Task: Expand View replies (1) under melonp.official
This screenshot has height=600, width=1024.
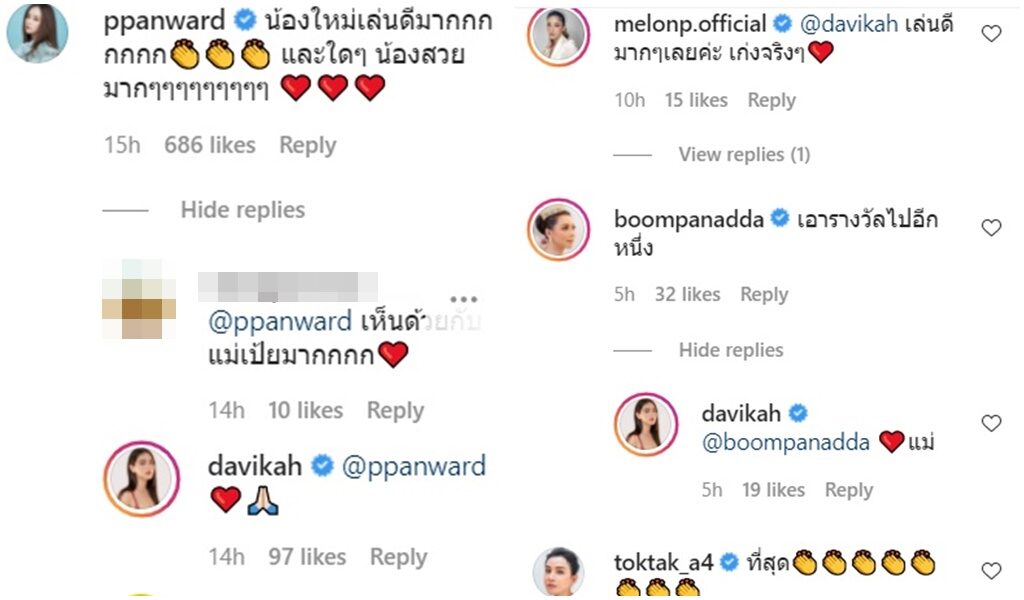Action: pyautogui.click(x=744, y=155)
